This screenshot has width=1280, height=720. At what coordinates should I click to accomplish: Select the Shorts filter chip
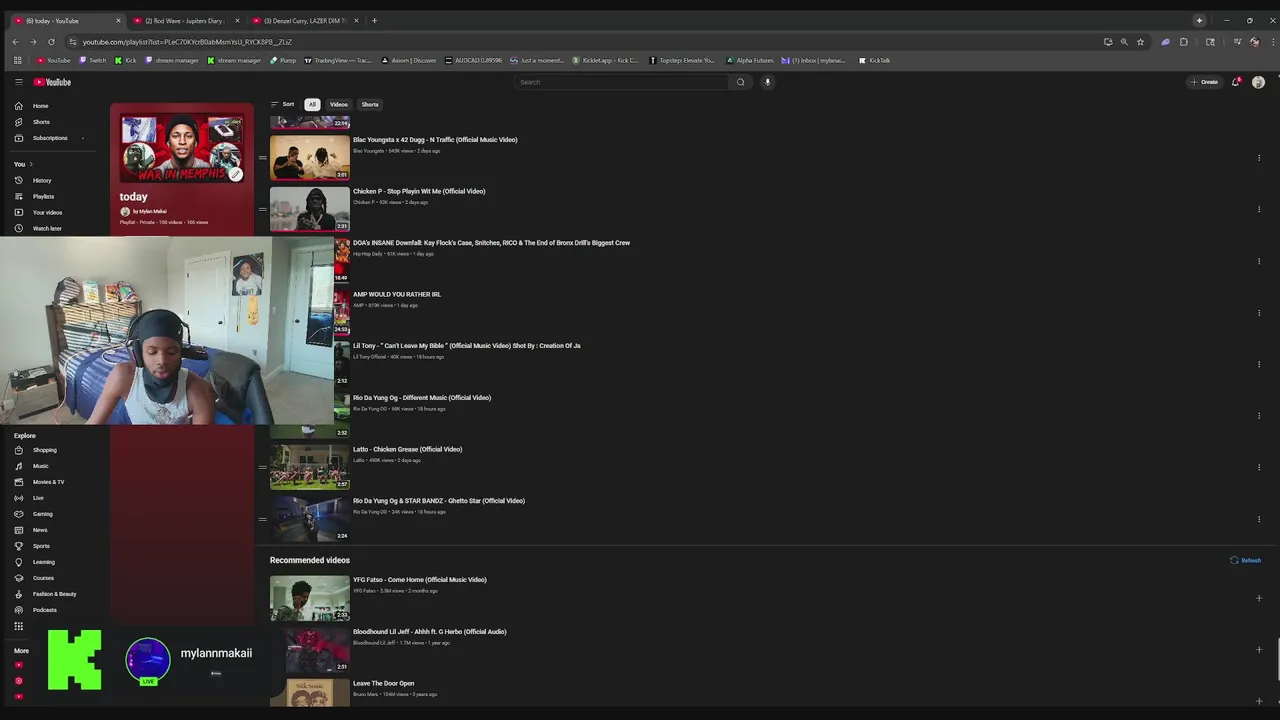coord(370,104)
